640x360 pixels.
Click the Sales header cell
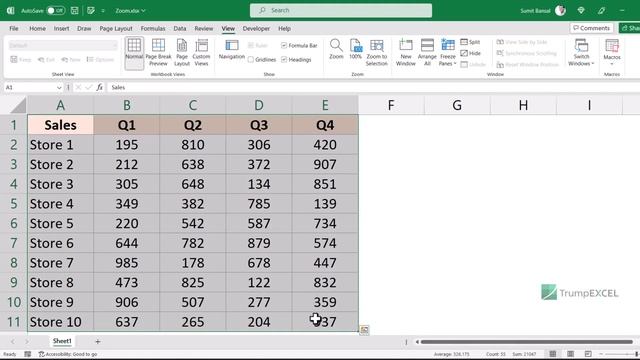coord(60,125)
